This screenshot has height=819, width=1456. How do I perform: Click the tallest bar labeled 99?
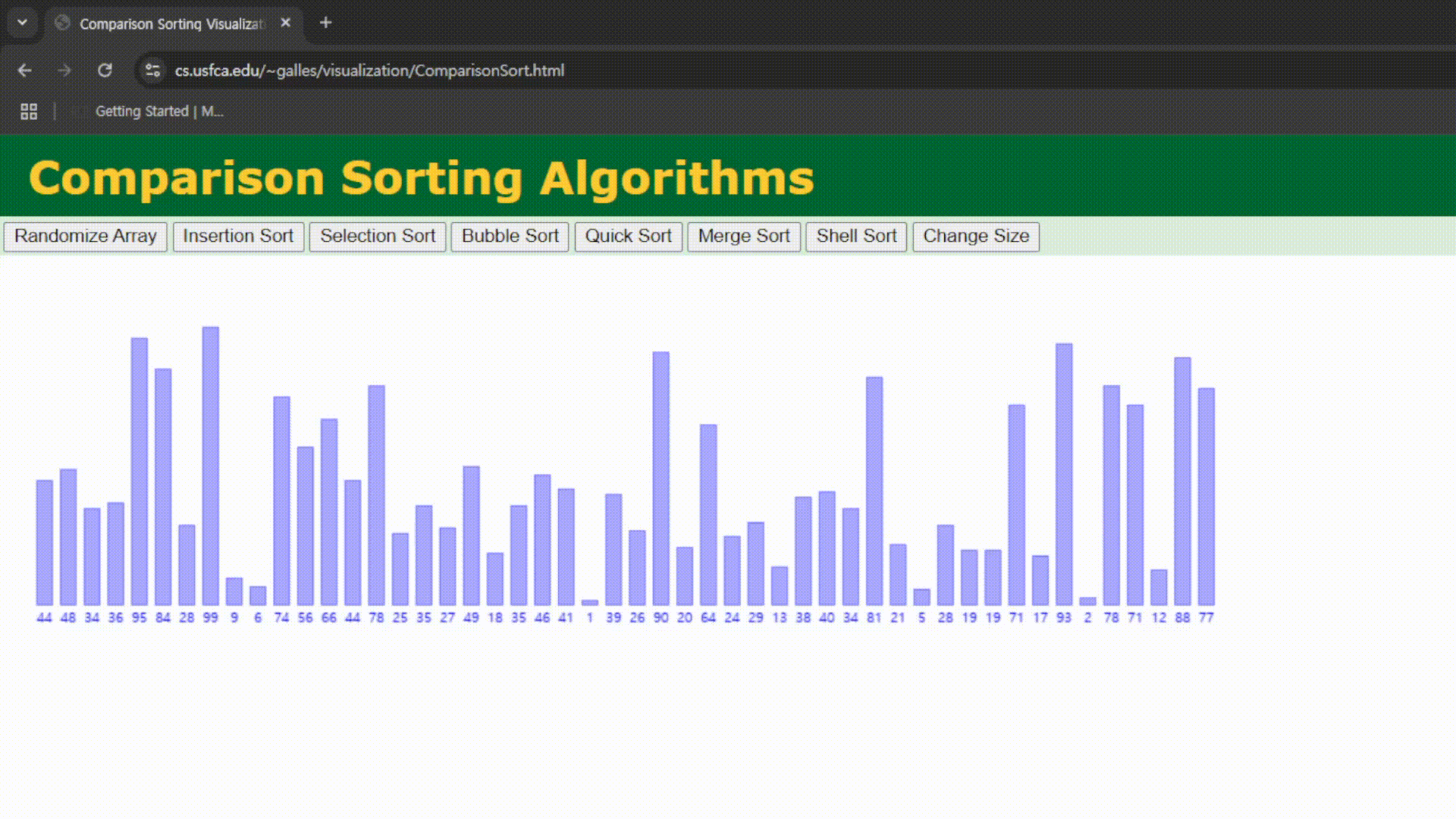click(211, 466)
